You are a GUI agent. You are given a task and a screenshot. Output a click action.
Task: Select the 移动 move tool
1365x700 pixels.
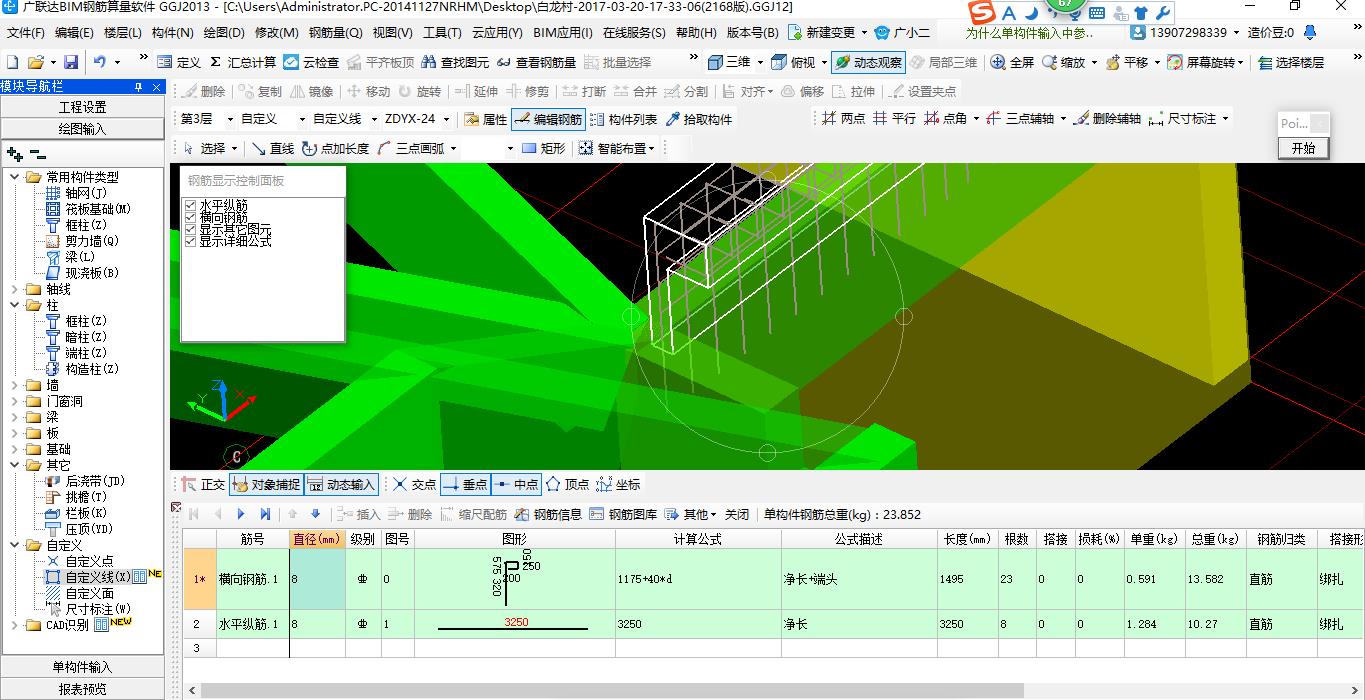point(368,91)
